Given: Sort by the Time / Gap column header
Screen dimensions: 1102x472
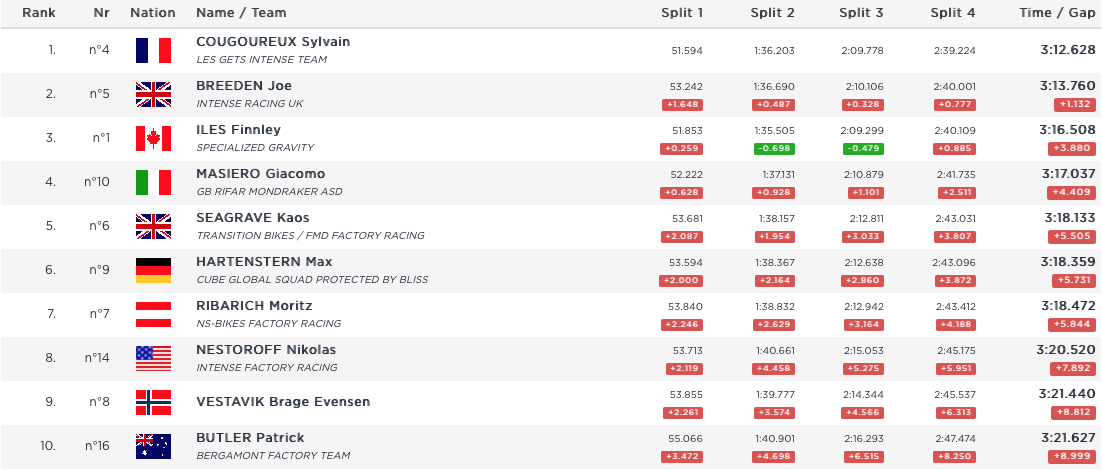Looking at the screenshot, I should coord(1057,13).
